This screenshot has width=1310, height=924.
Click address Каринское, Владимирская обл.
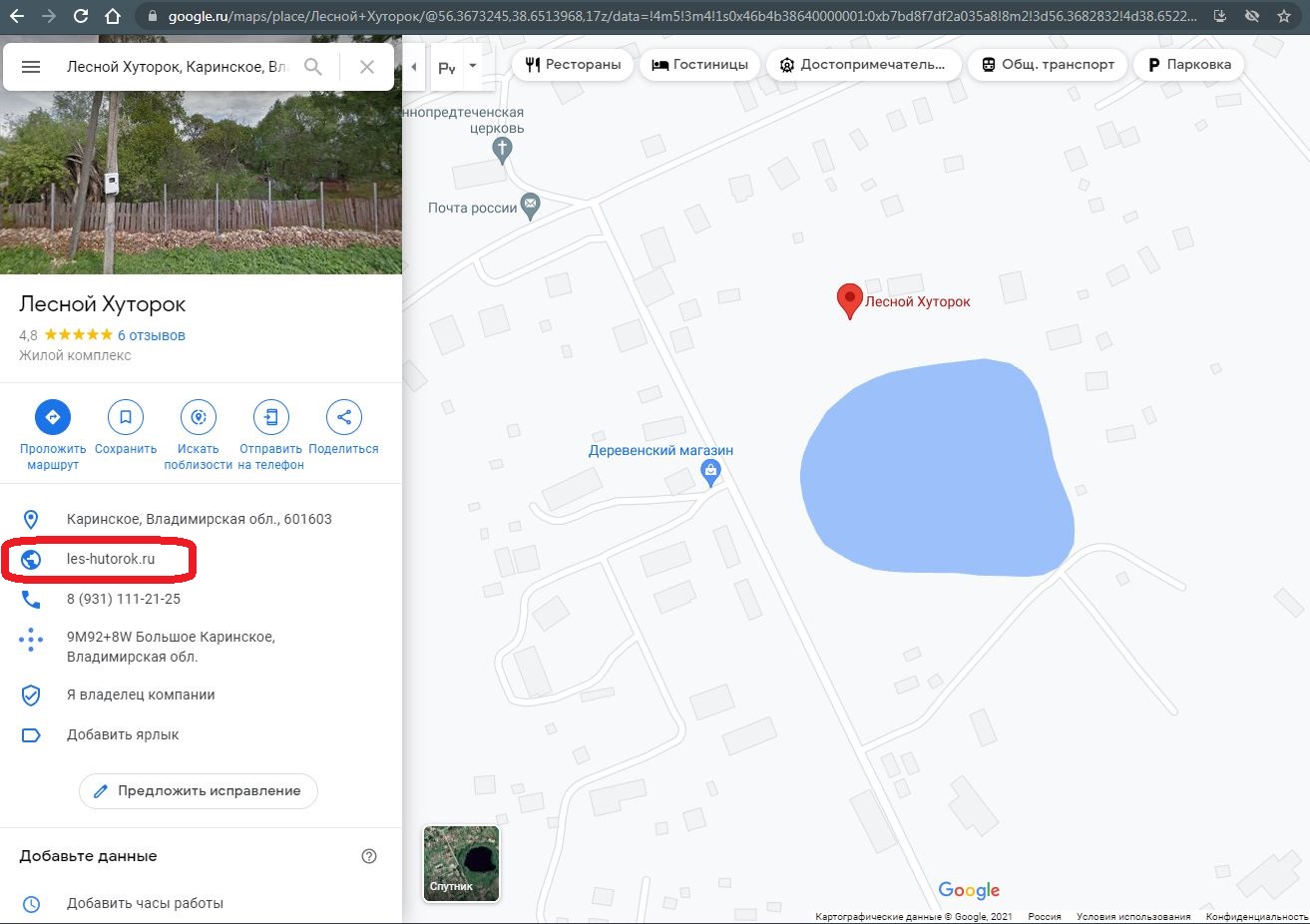(x=200, y=519)
